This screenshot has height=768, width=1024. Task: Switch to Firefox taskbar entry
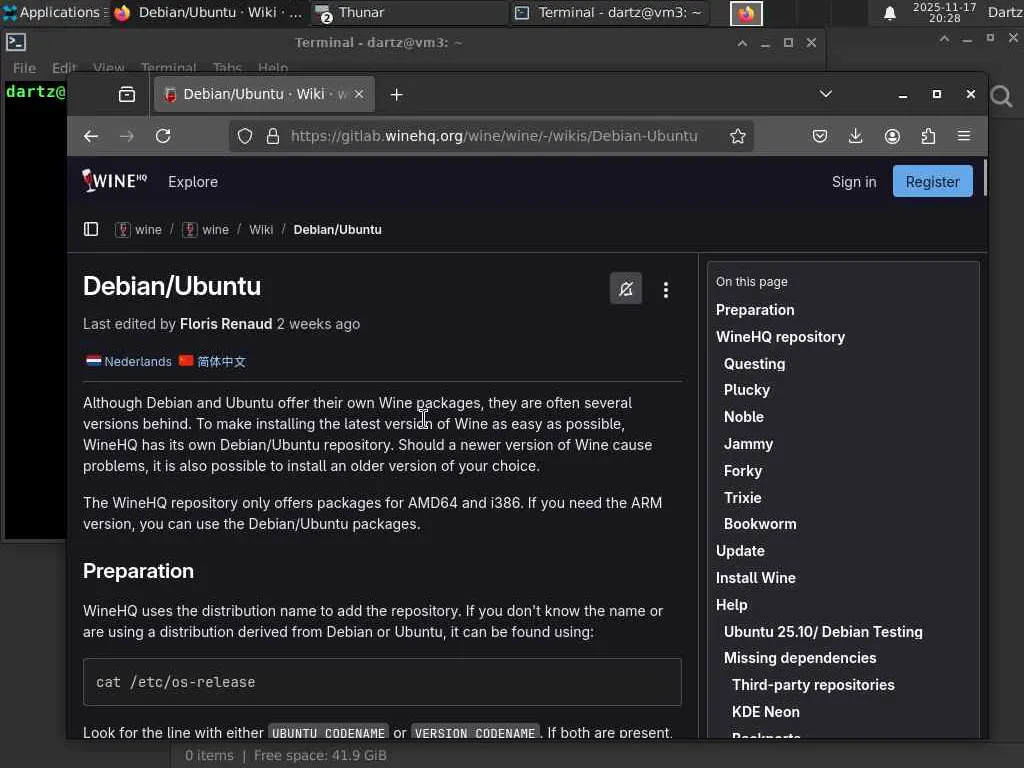[x=208, y=12]
